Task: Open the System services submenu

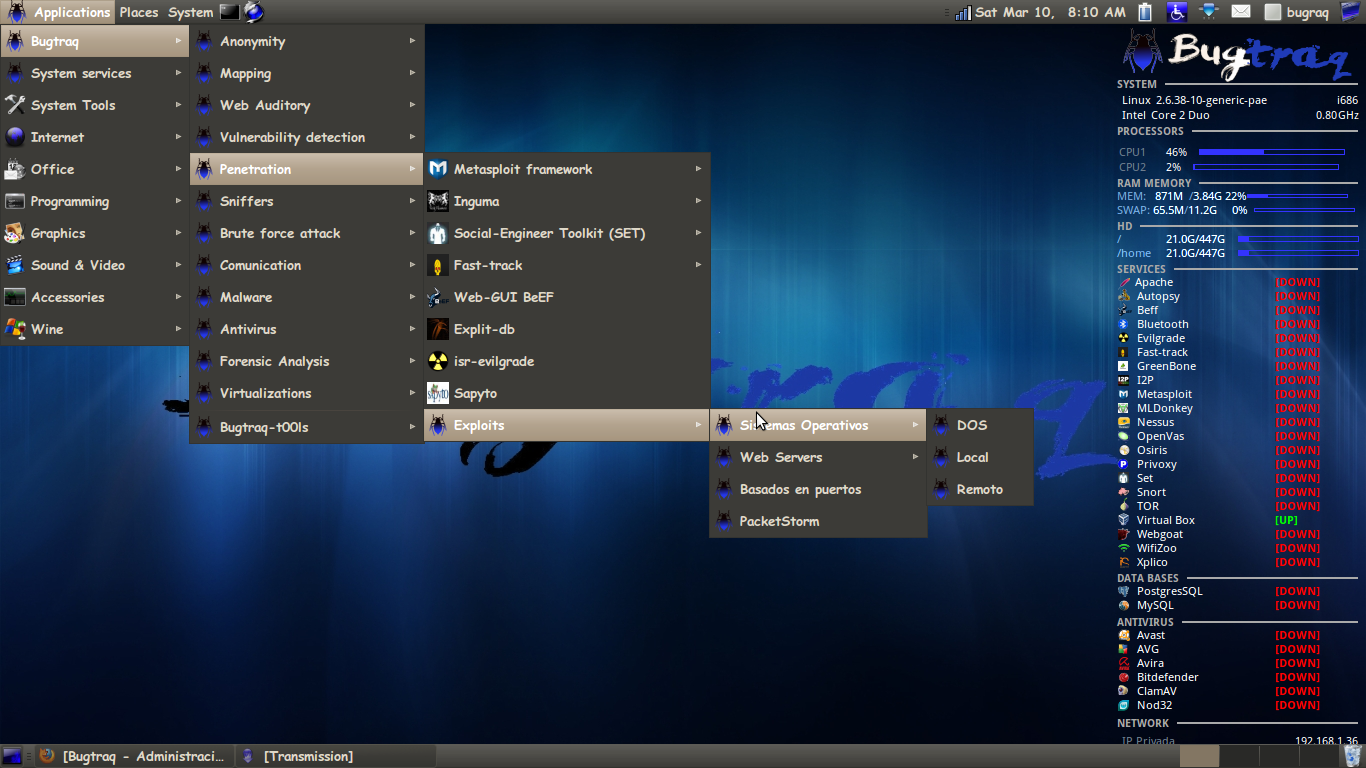Action: (95, 73)
